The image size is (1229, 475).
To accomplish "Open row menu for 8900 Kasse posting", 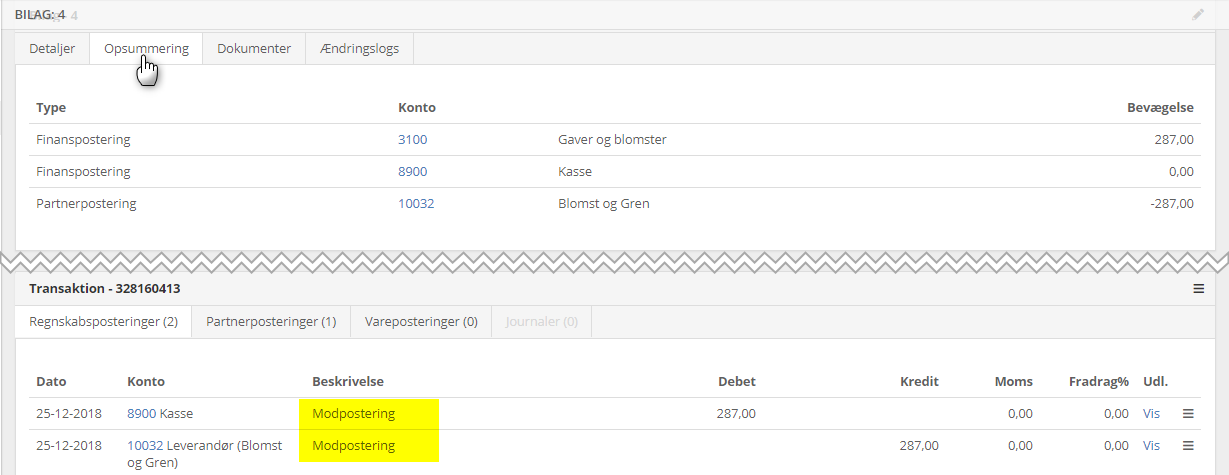I will click(1188, 414).
